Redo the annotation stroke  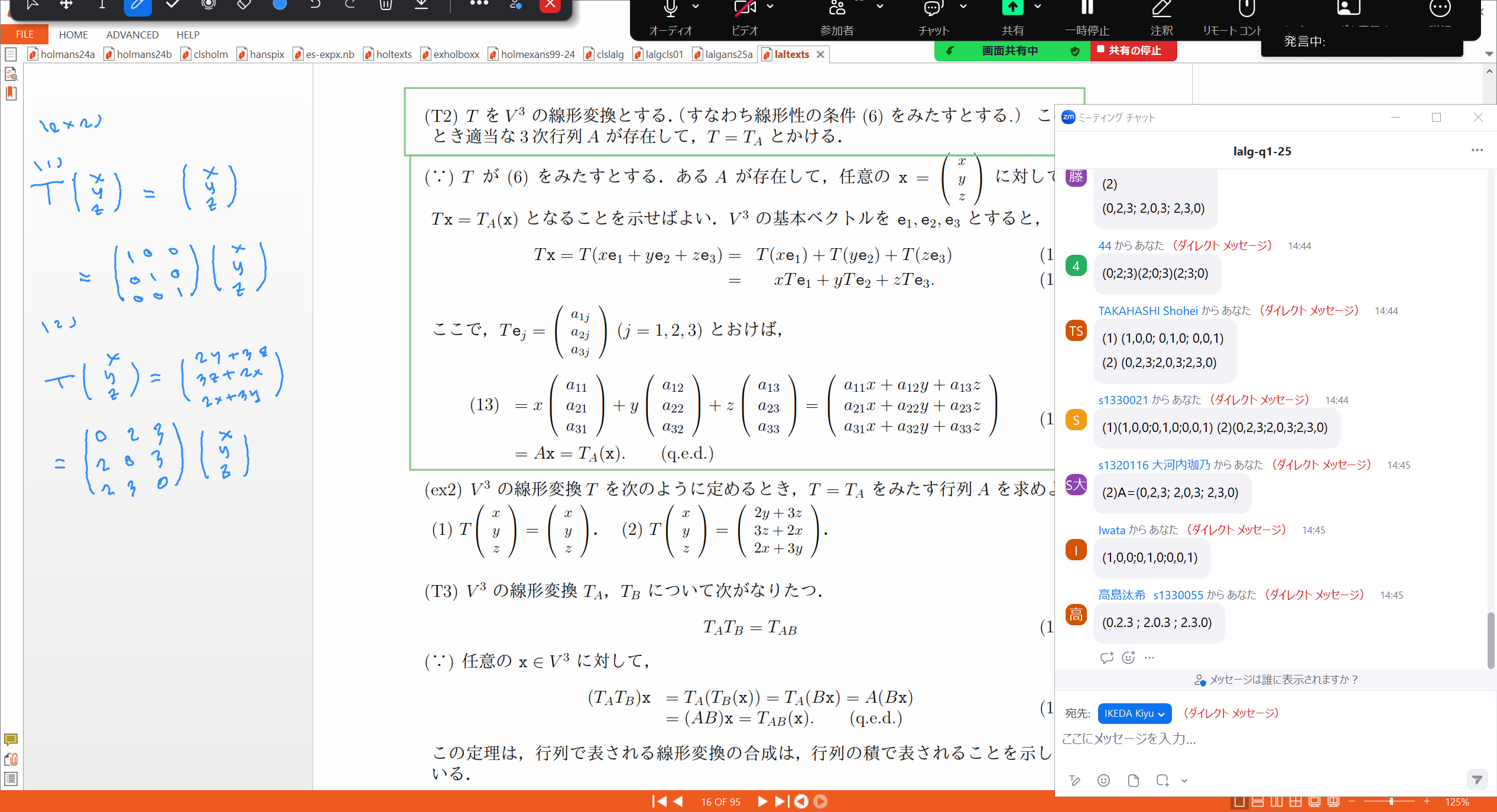350,5
